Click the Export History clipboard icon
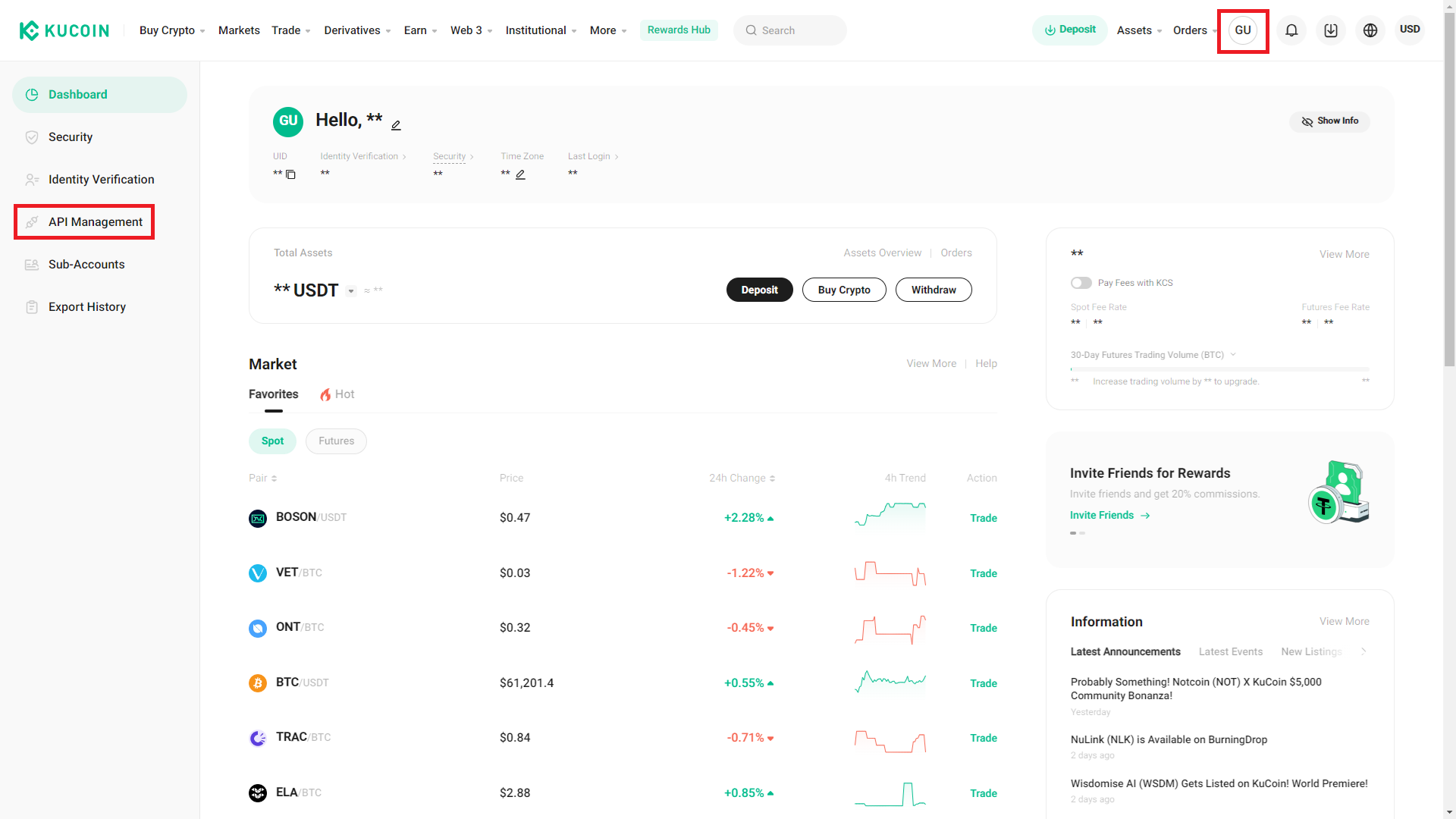1456x819 pixels. [32, 307]
